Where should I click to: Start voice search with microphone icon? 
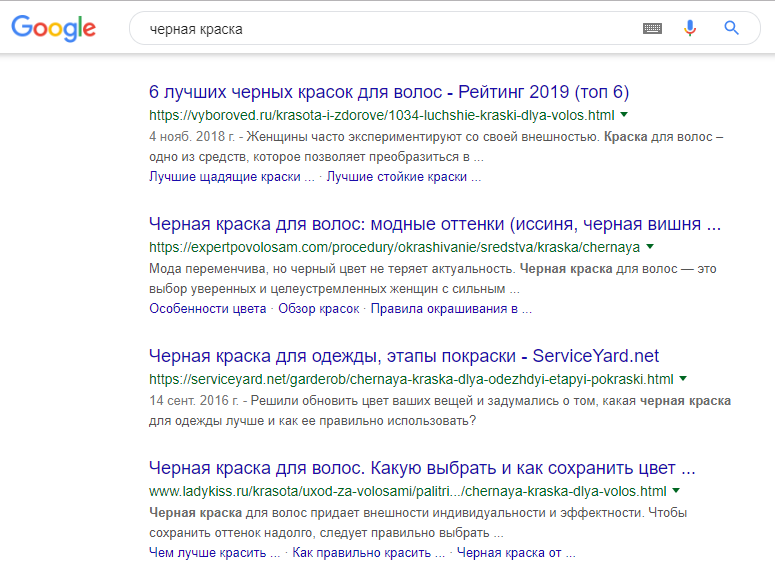click(690, 28)
